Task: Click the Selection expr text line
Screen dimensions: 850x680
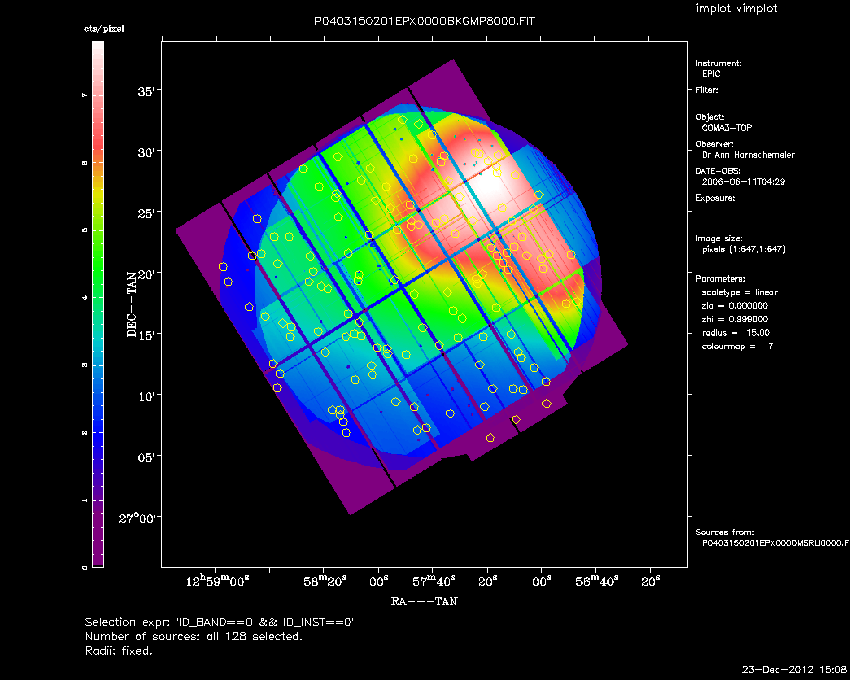Action: click(219, 622)
